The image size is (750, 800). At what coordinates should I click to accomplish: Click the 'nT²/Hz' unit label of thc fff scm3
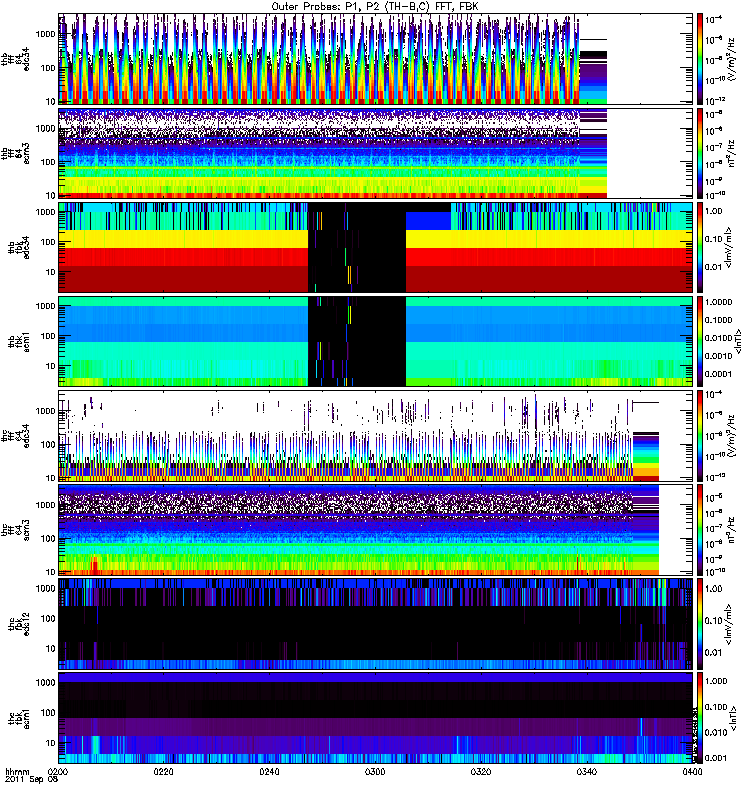click(x=731, y=530)
